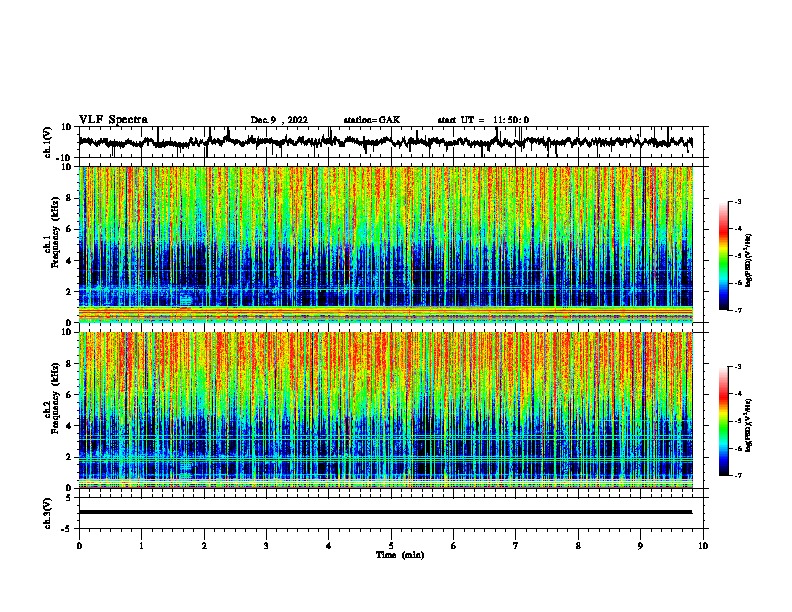Click the time axis tick label '2'
This screenshot has height=612, width=792.
[204, 546]
